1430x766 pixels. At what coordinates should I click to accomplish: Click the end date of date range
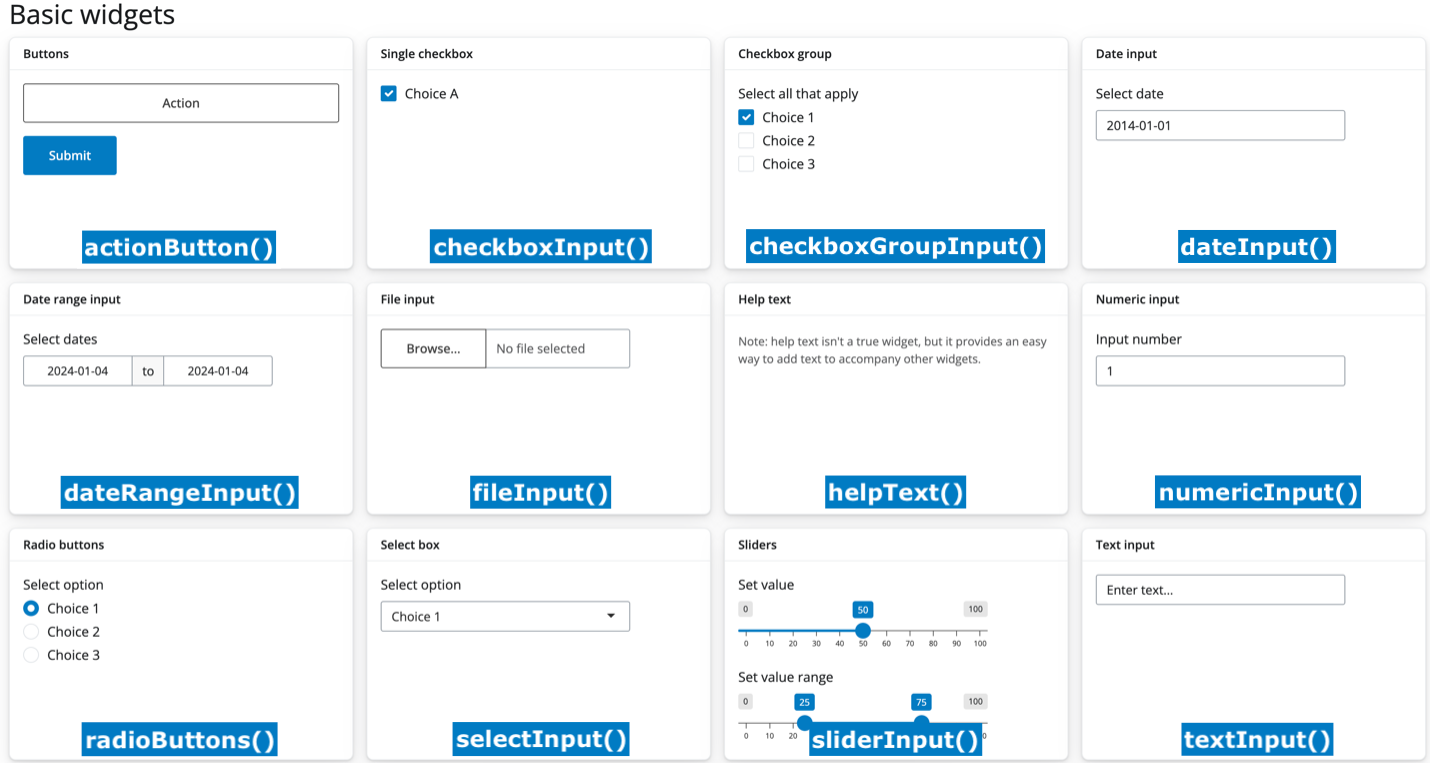pos(218,371)
